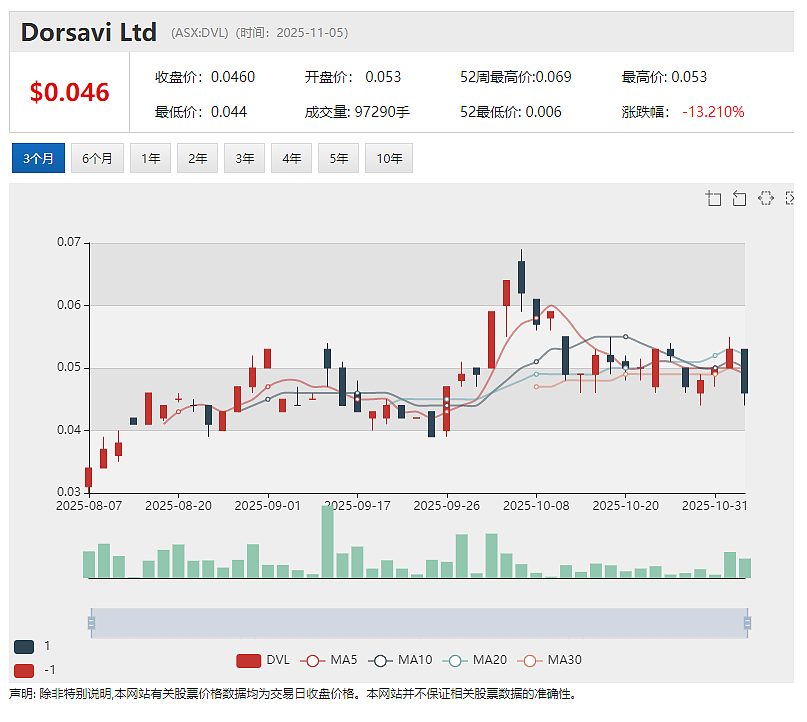Click the zoom reset (back) icon

(740, 198)
